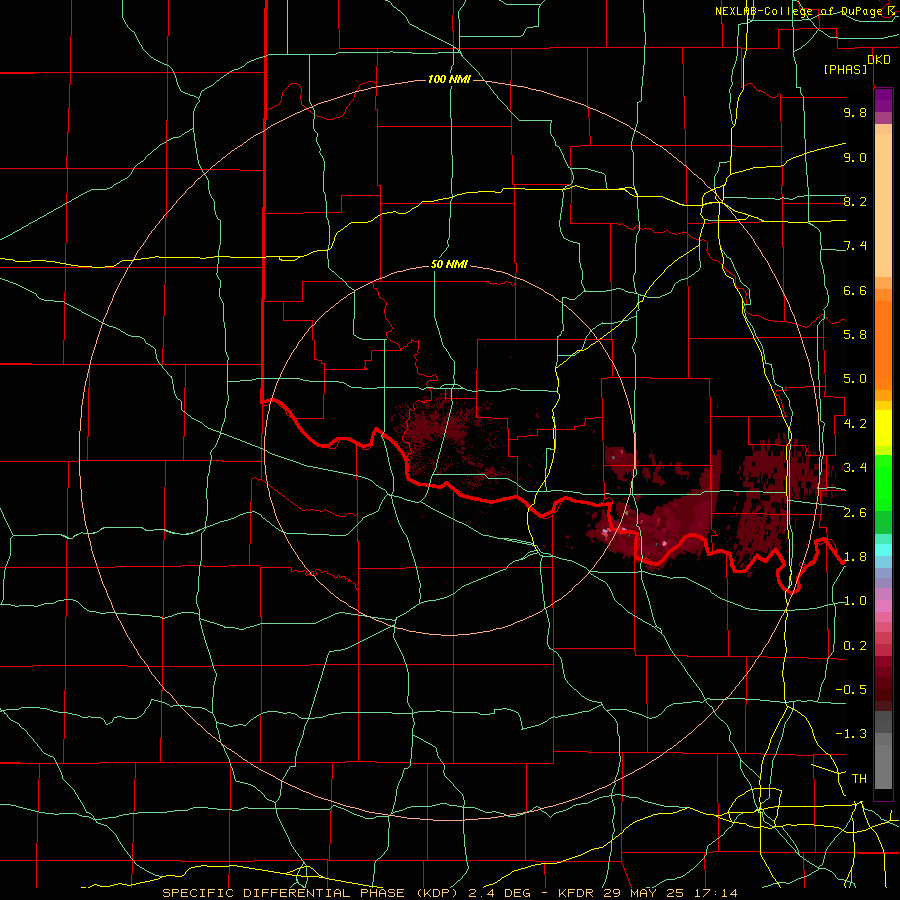Click the 7.4 scale value

[x=855, y=246]
